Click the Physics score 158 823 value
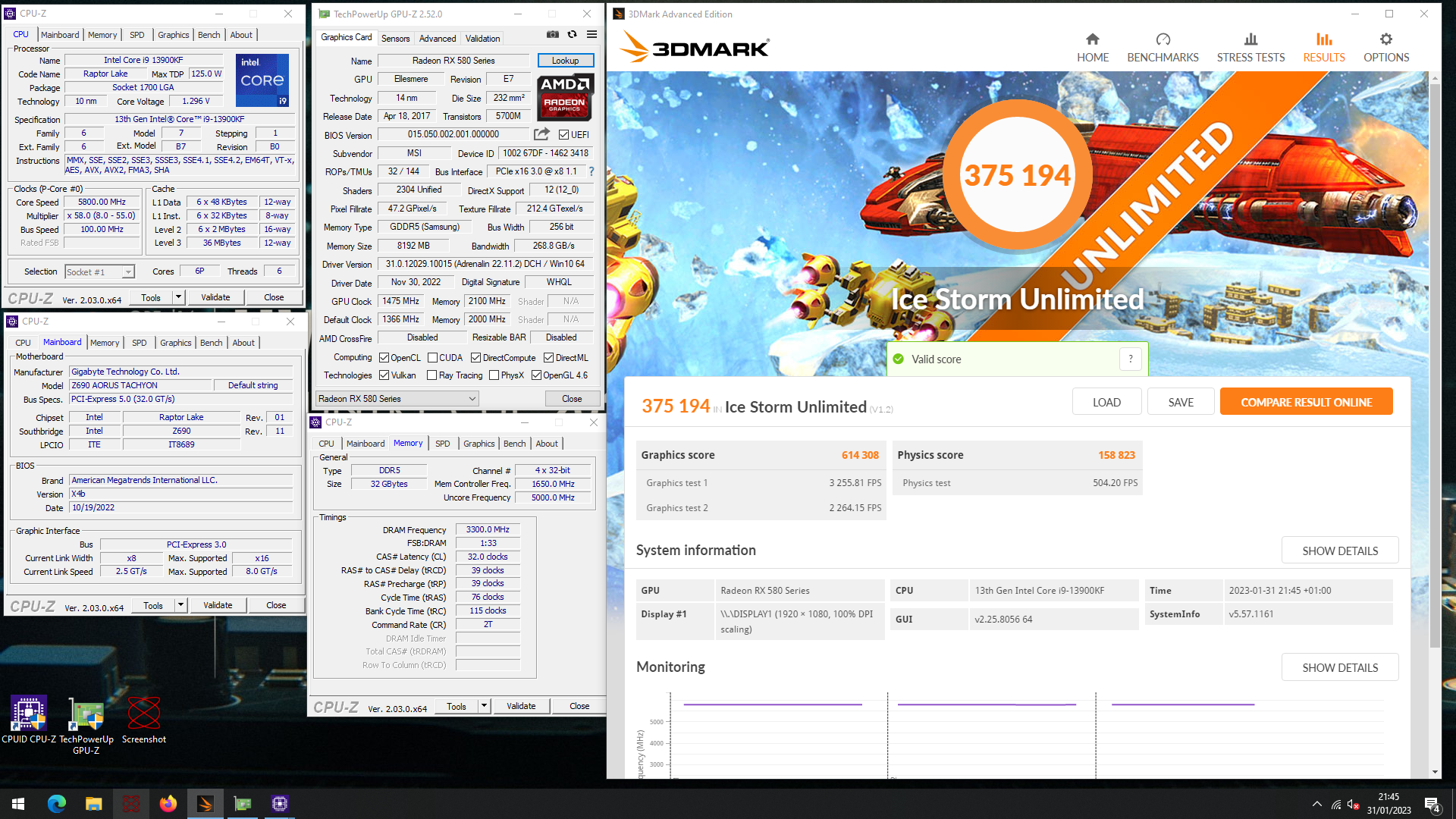Screen dimensions: 1456x819 pyautogui.click(x=1116, y=455)
